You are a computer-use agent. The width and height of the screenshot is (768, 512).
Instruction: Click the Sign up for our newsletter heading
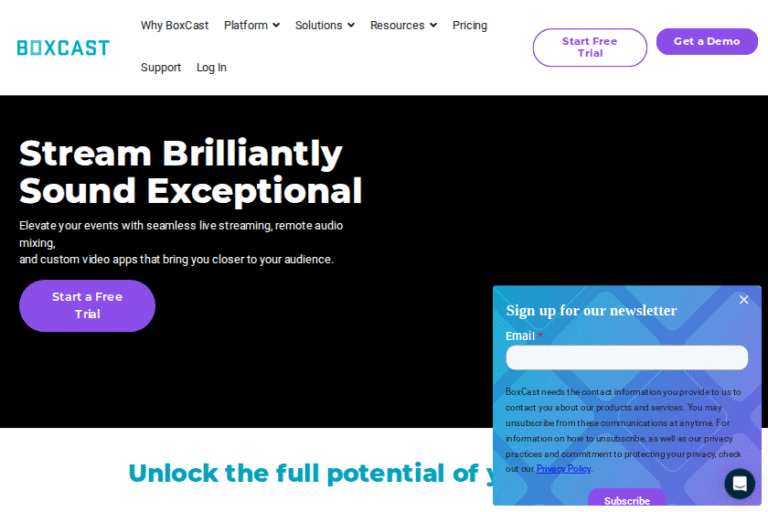point(591,311)
